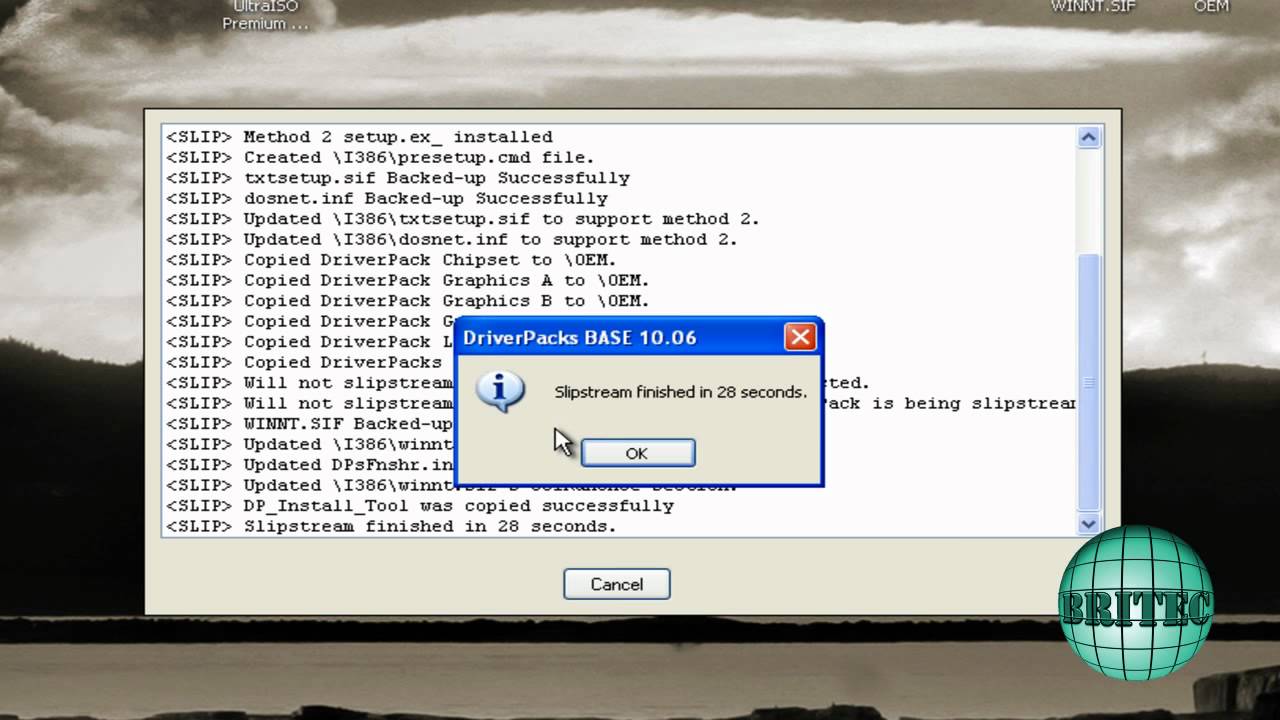
Task: Click dialog message 'Slipstream finished in 28 seconds.'
Action: [x=680, y=392]
